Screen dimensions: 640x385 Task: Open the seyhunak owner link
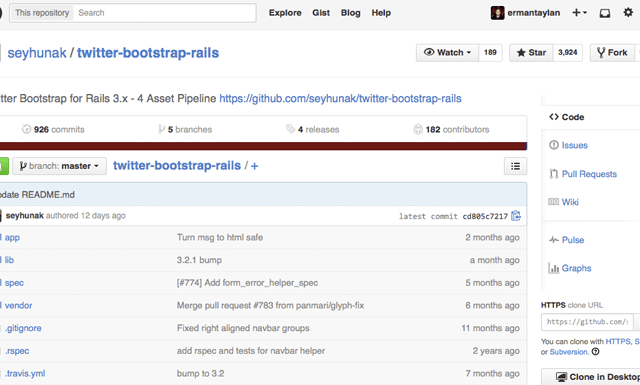tap(37, 53)
